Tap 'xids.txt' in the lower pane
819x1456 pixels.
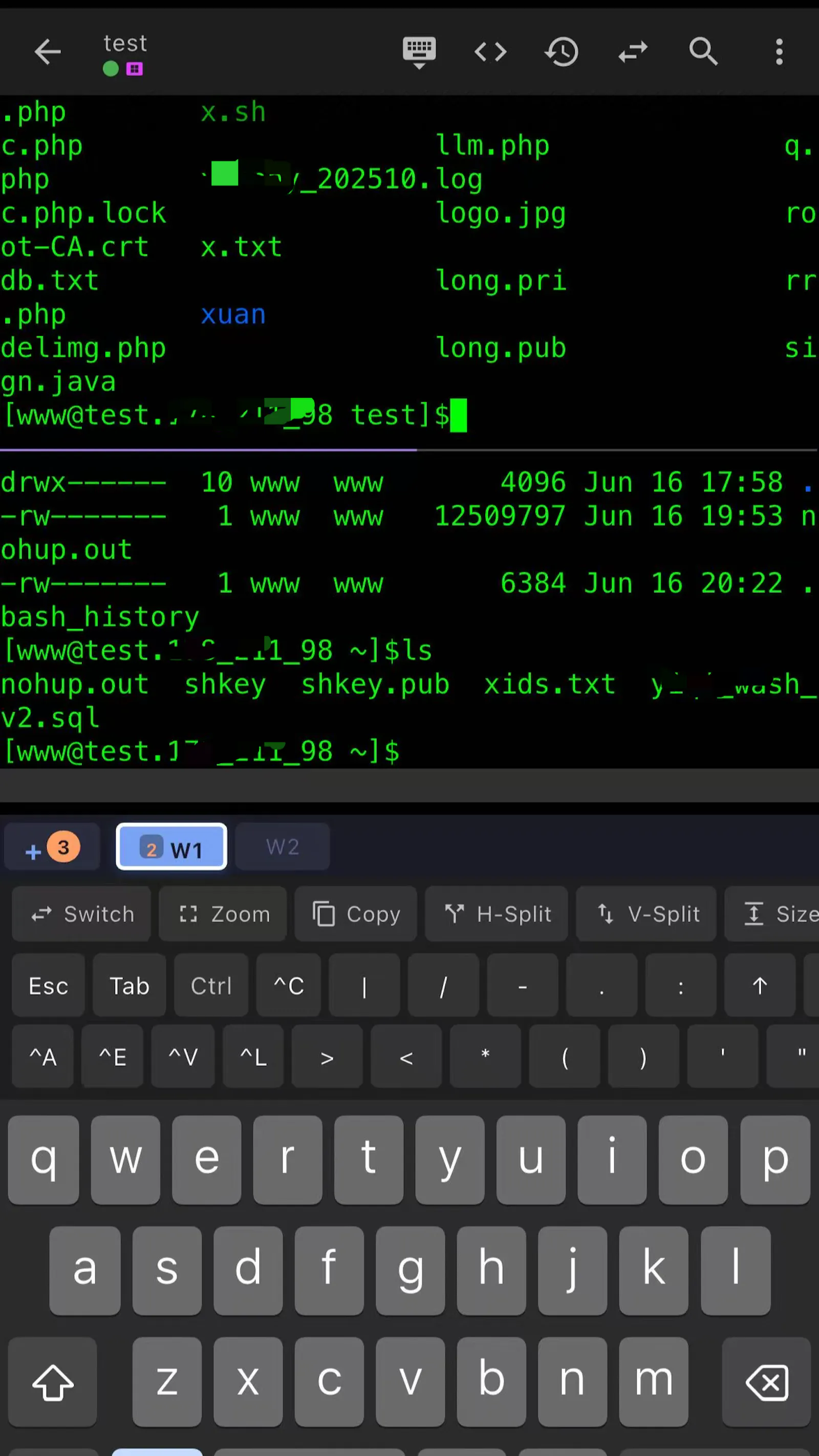[x=549, y=684]
